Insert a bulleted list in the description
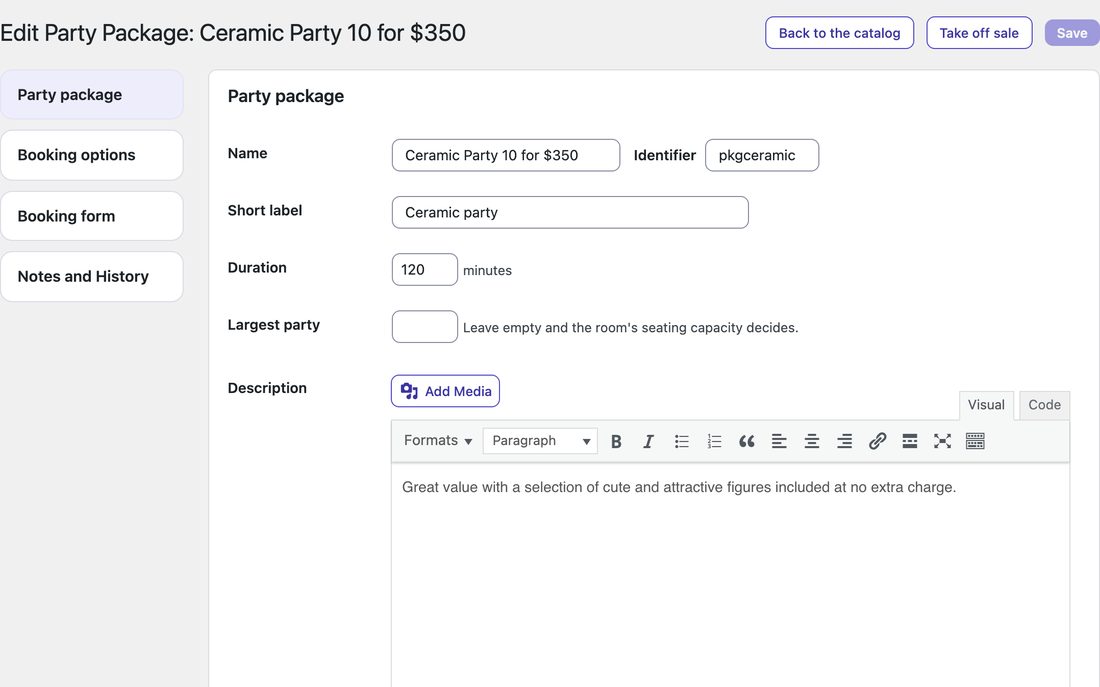Screen dimensions: 1100x687 click(x=681, y=441)
